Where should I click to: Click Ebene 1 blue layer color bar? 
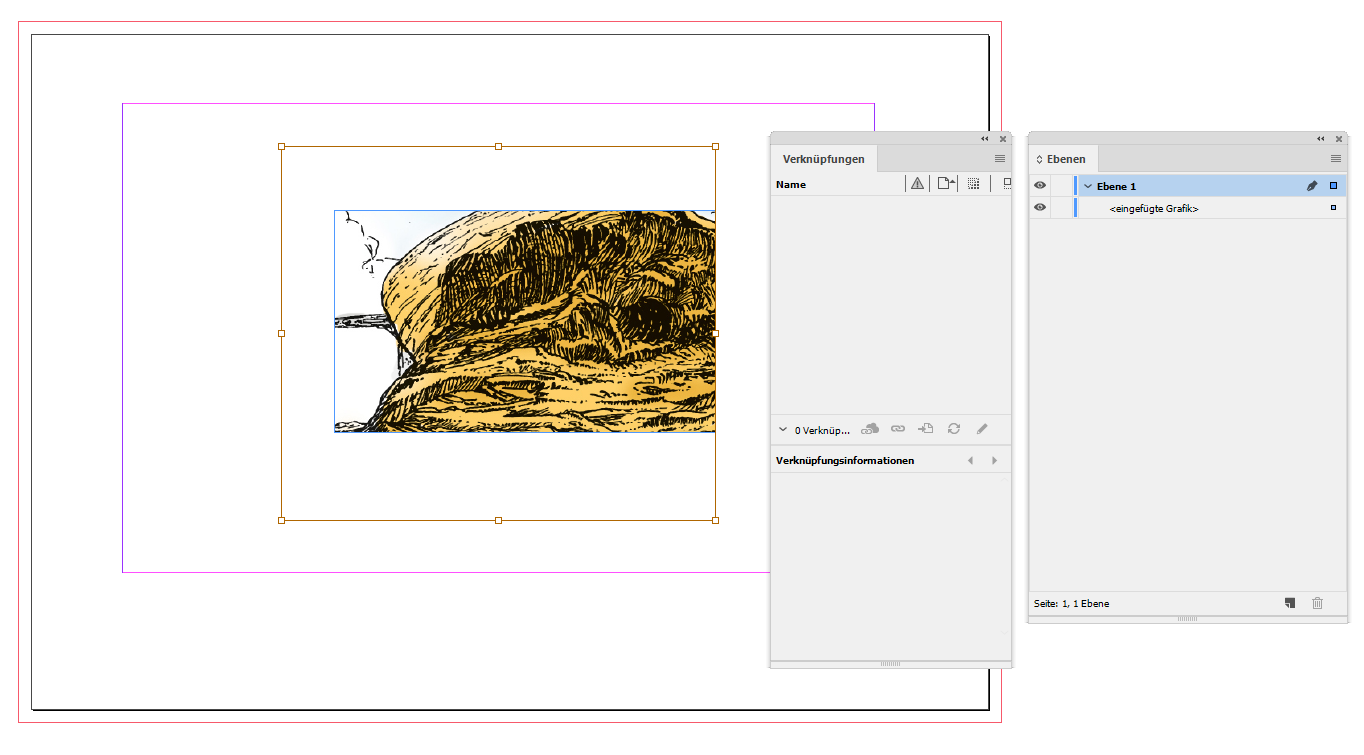pos(1076,186)
